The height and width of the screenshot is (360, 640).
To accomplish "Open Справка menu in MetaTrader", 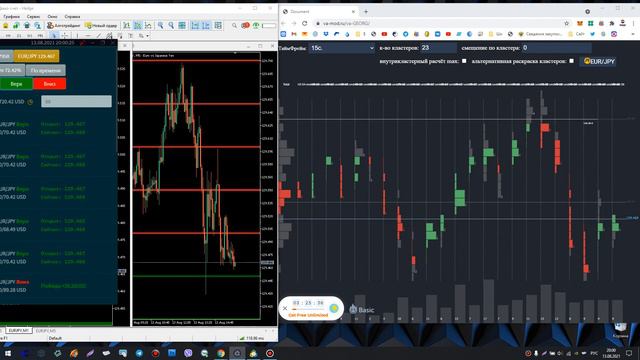I will 72,17.
